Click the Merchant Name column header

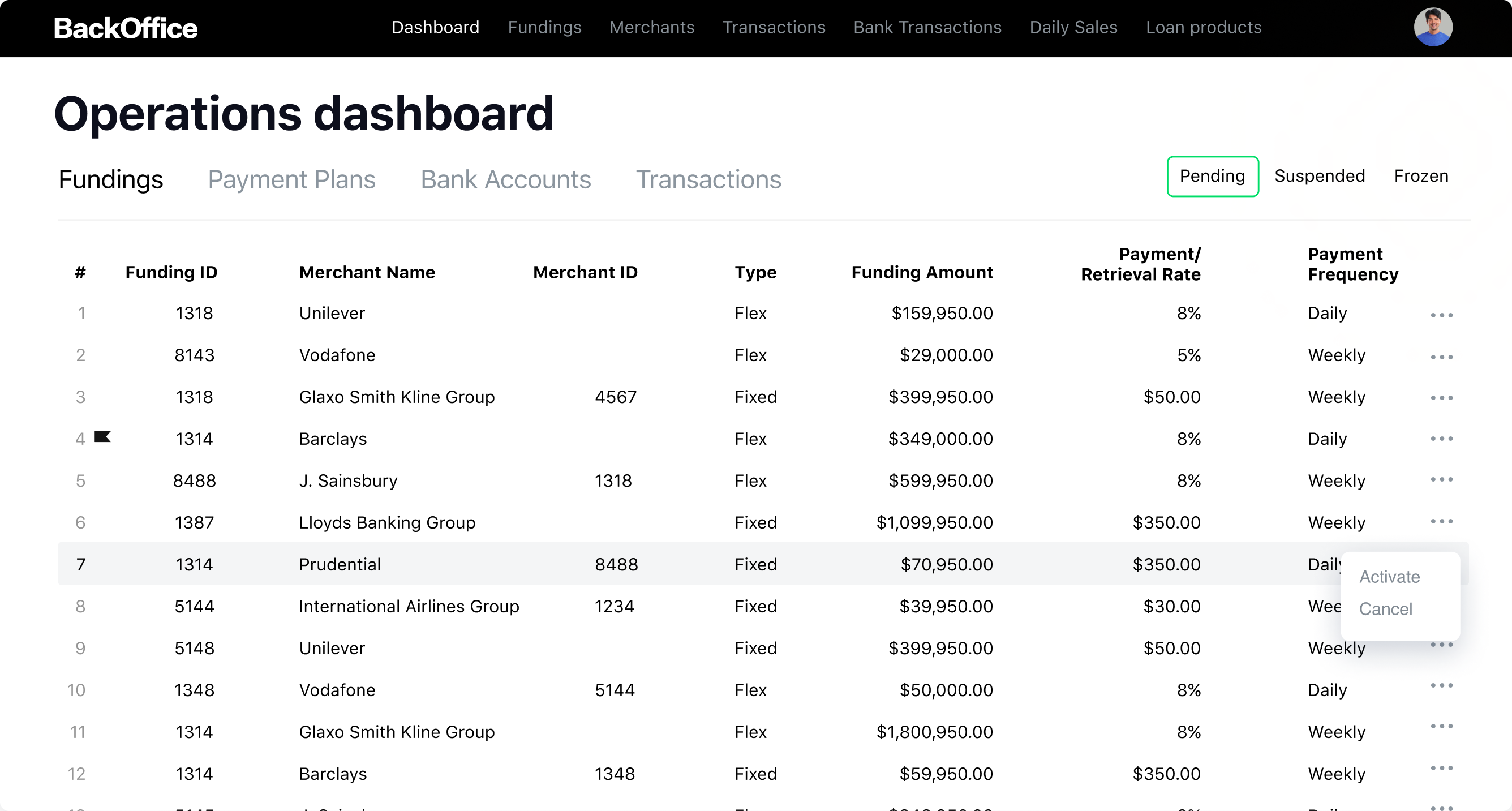click(x=367, y=272)
